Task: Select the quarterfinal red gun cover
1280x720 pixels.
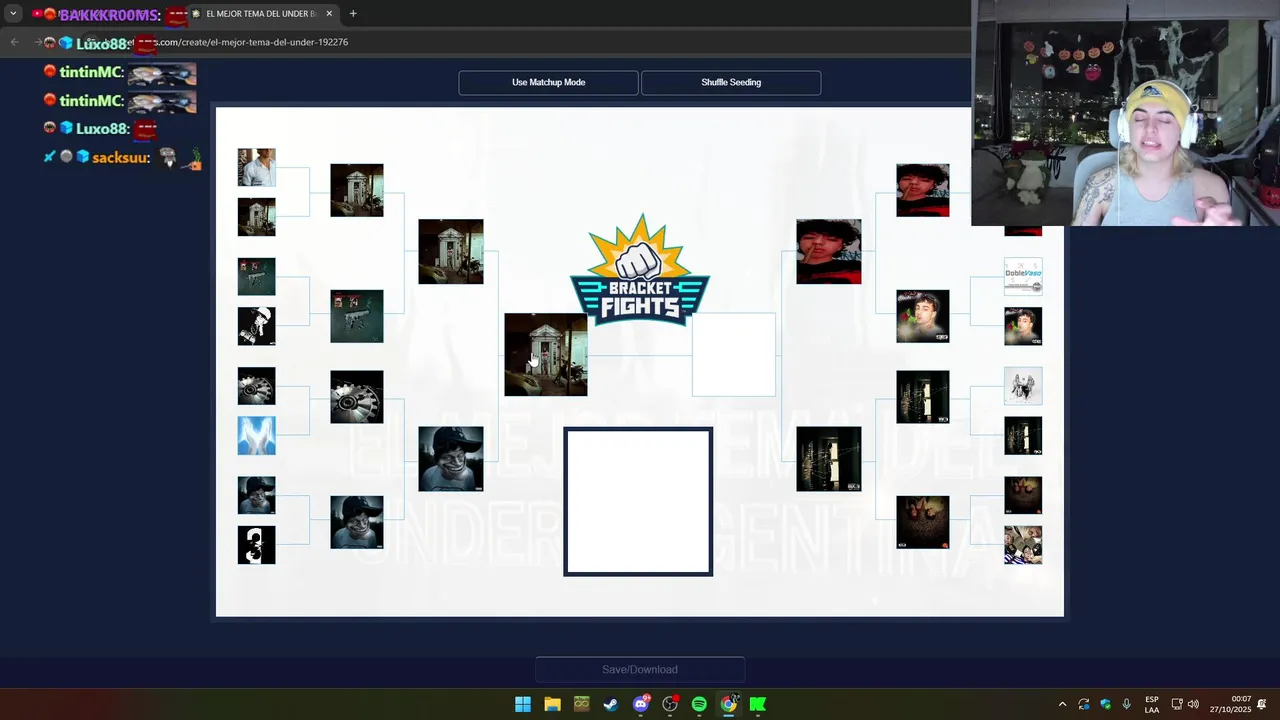Action: [x=357, y=316]
